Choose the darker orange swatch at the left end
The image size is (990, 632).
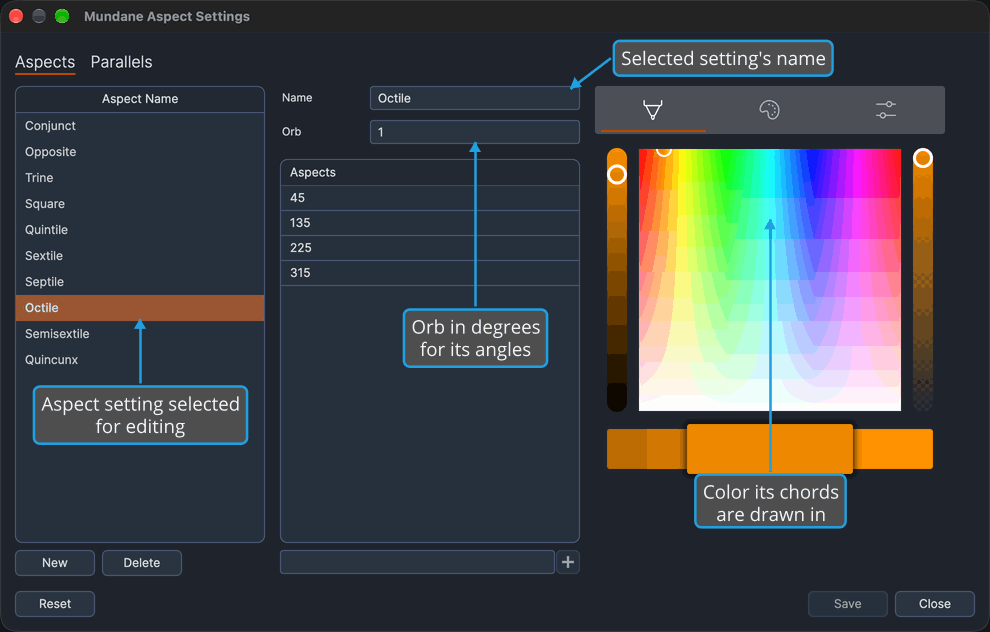[626, 449]
